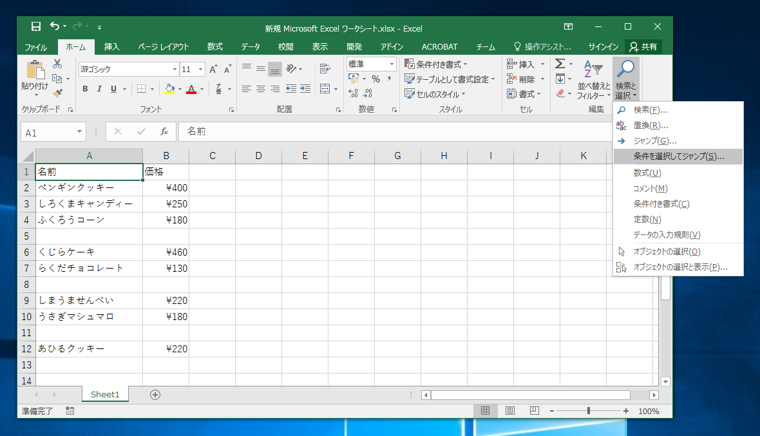The image size is (760, 436).
Task: Cut selection with scissors icon
Action: [57, 63]
